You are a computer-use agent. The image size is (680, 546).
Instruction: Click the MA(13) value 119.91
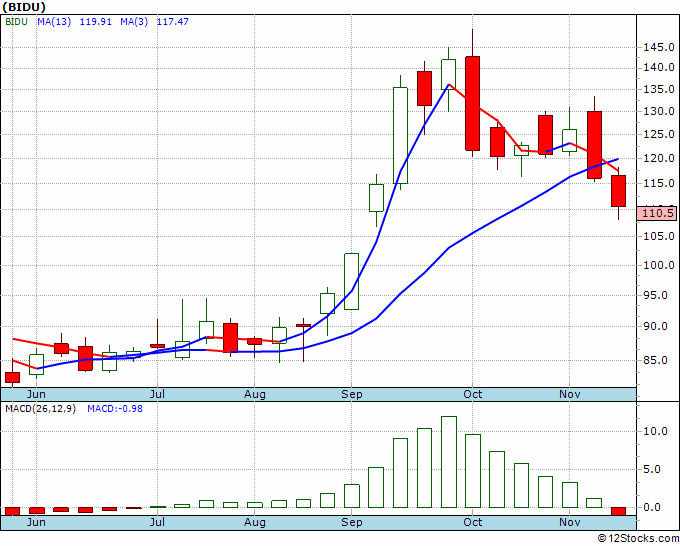[96, 22]
